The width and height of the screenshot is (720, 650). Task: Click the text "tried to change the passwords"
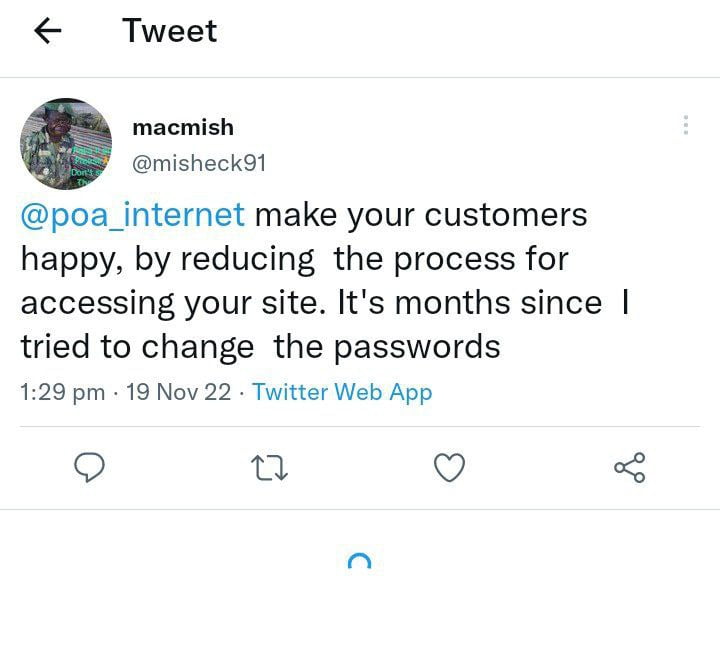tap(260, 347)
